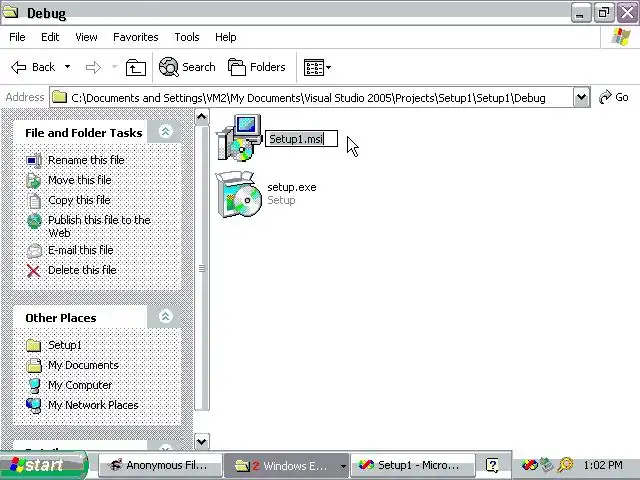Click the My Computer icon
Viewport: 640px width, 480px height.
34,385
